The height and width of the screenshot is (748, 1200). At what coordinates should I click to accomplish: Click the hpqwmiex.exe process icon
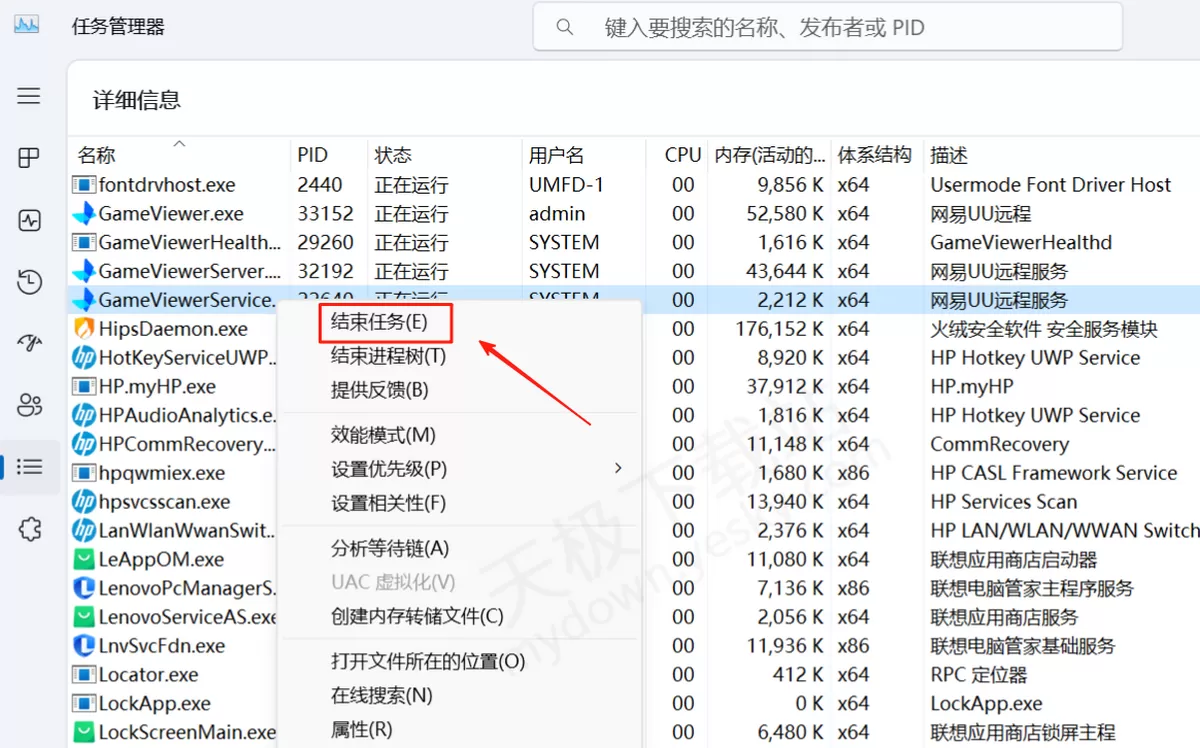[x=84, y=473]
